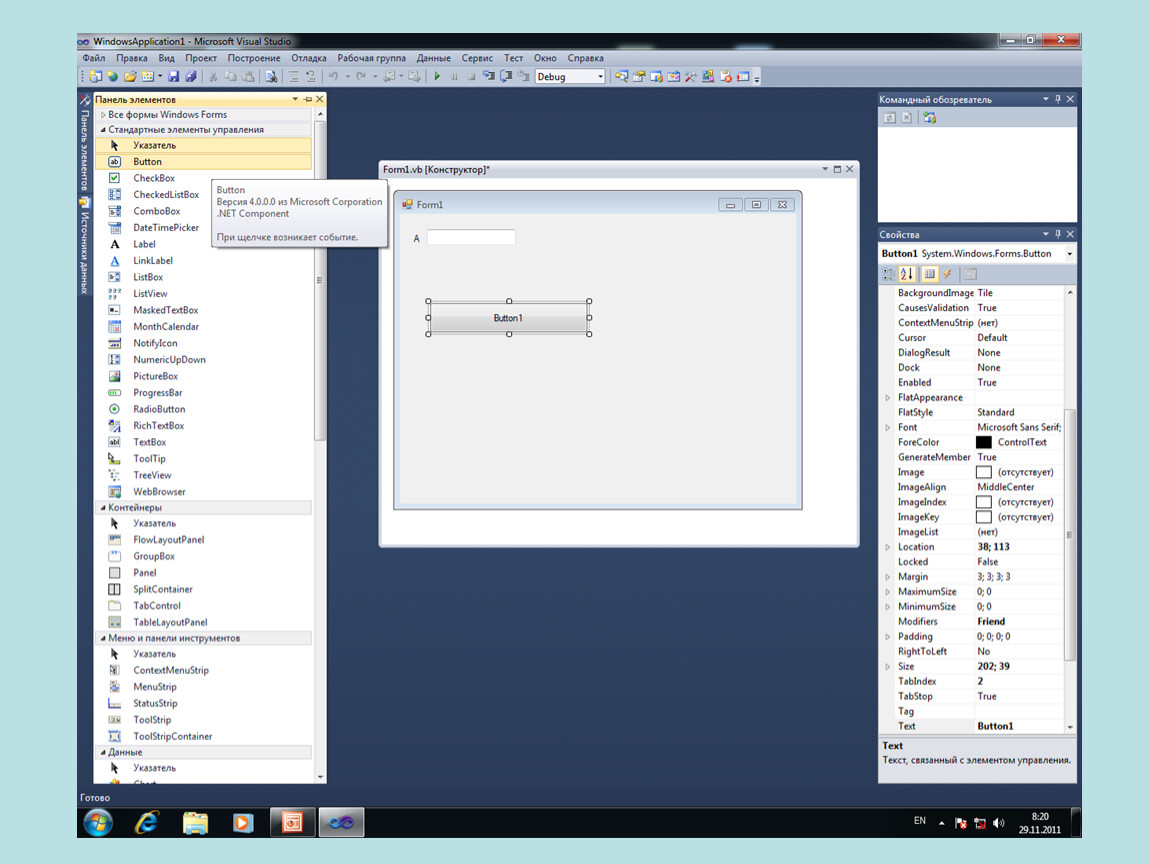Select the TextBox tool icon

(114, 442)
